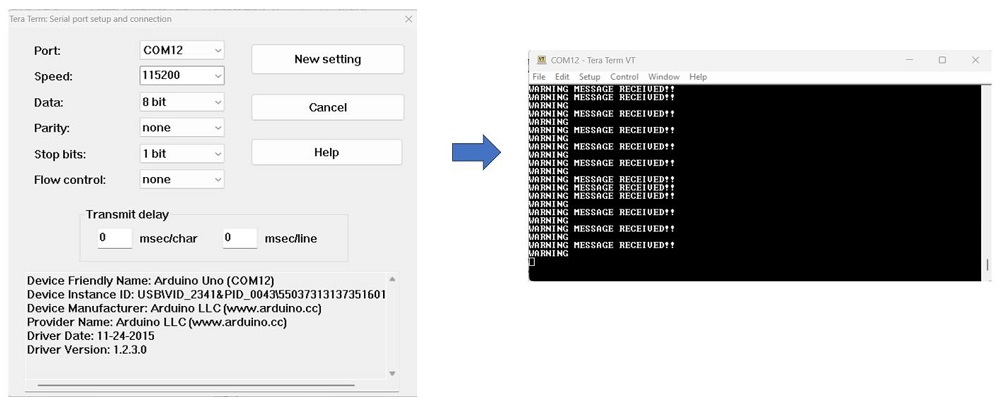This screenshot has height=404, width=1000.
Task: Open the Window menu in Tera Term VT
Action: (x=664, y=77)
